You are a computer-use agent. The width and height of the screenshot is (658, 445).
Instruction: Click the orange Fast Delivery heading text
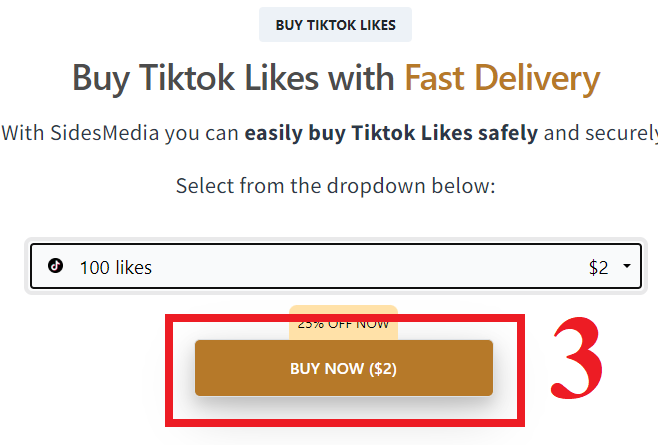click(502, 79)
